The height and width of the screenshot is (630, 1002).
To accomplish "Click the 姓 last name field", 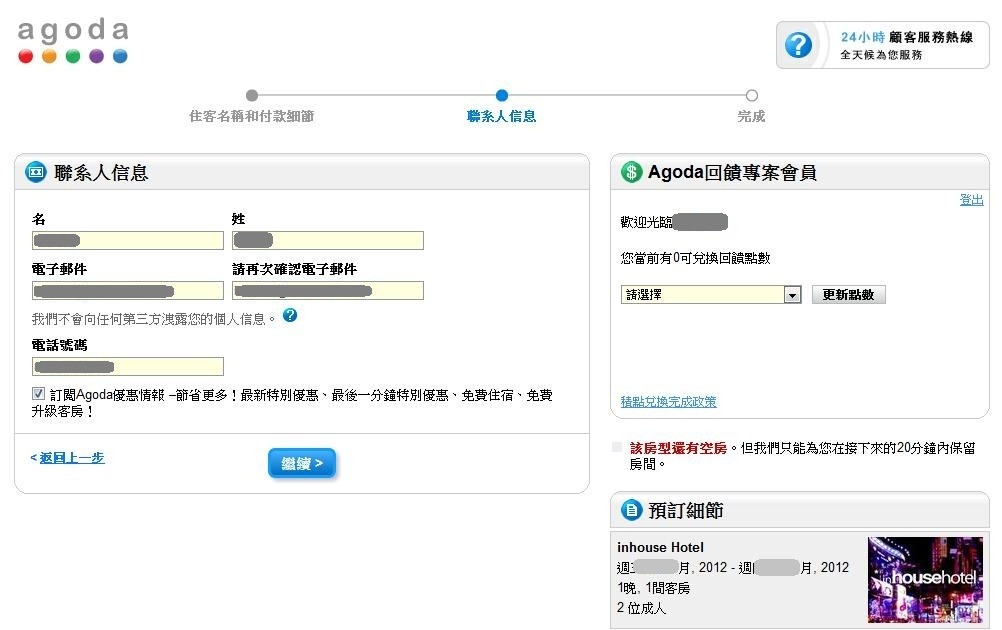I will (328, 240).
